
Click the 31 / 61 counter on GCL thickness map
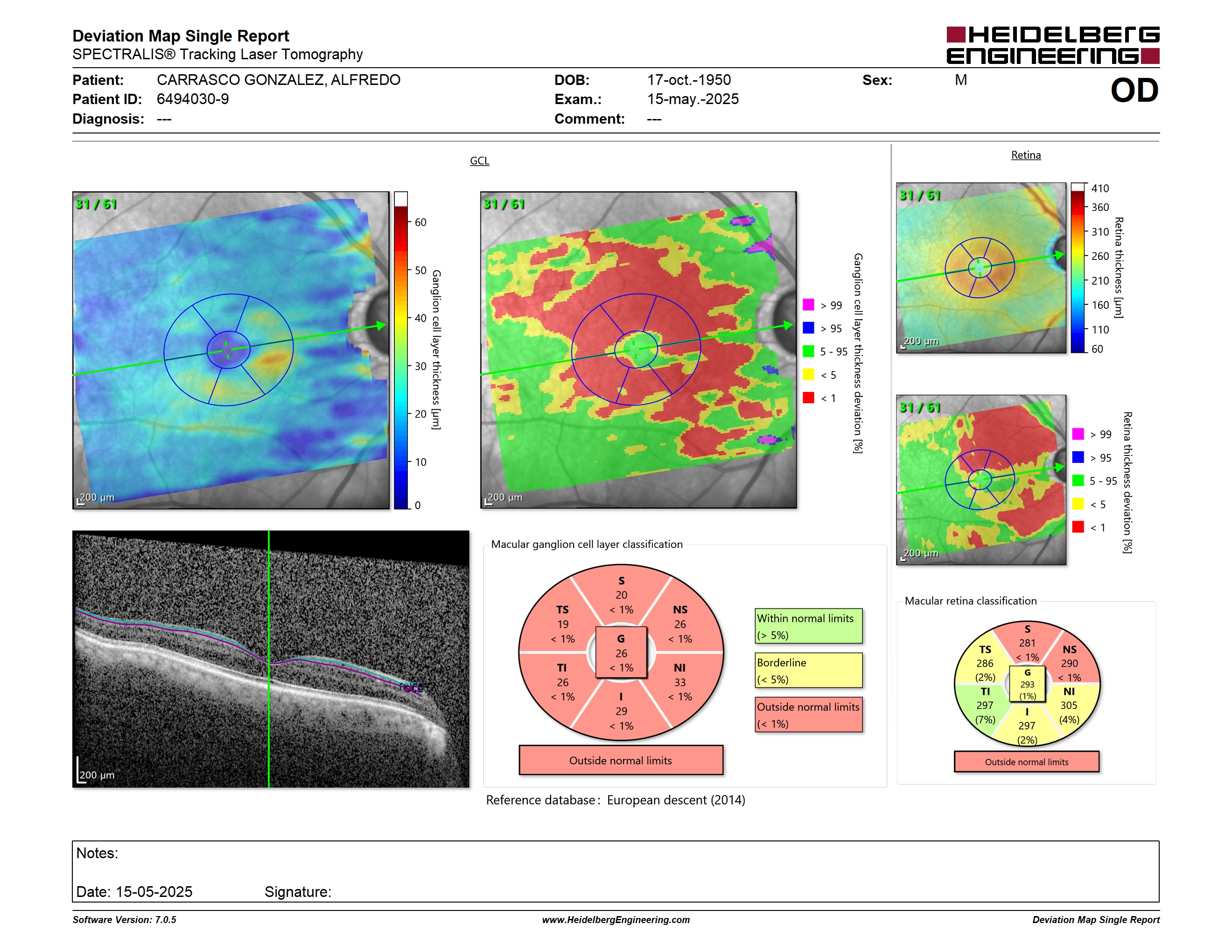coord(96,204)
